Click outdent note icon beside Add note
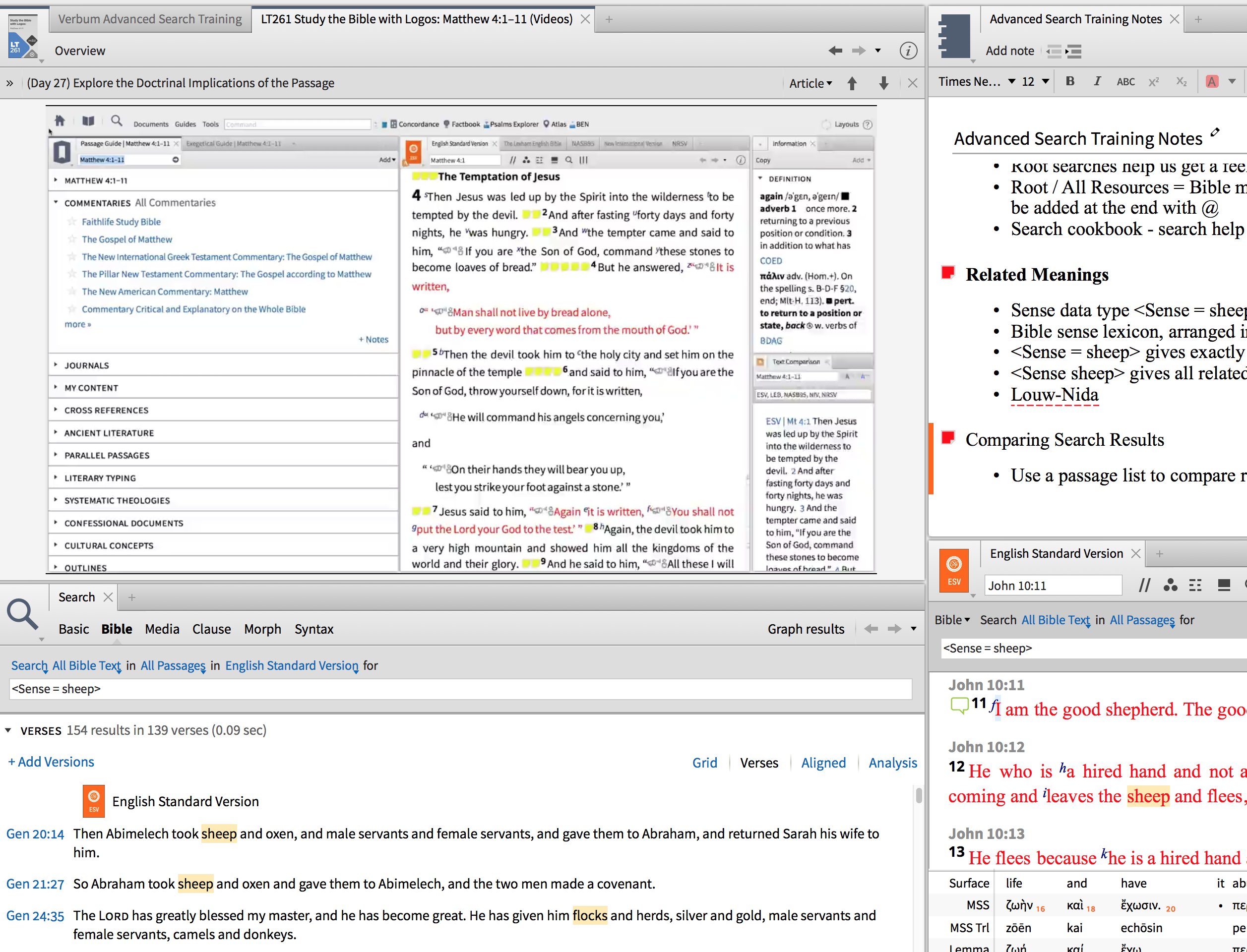The height and width of the screenshot is (952, 1247). (1054, 52)
